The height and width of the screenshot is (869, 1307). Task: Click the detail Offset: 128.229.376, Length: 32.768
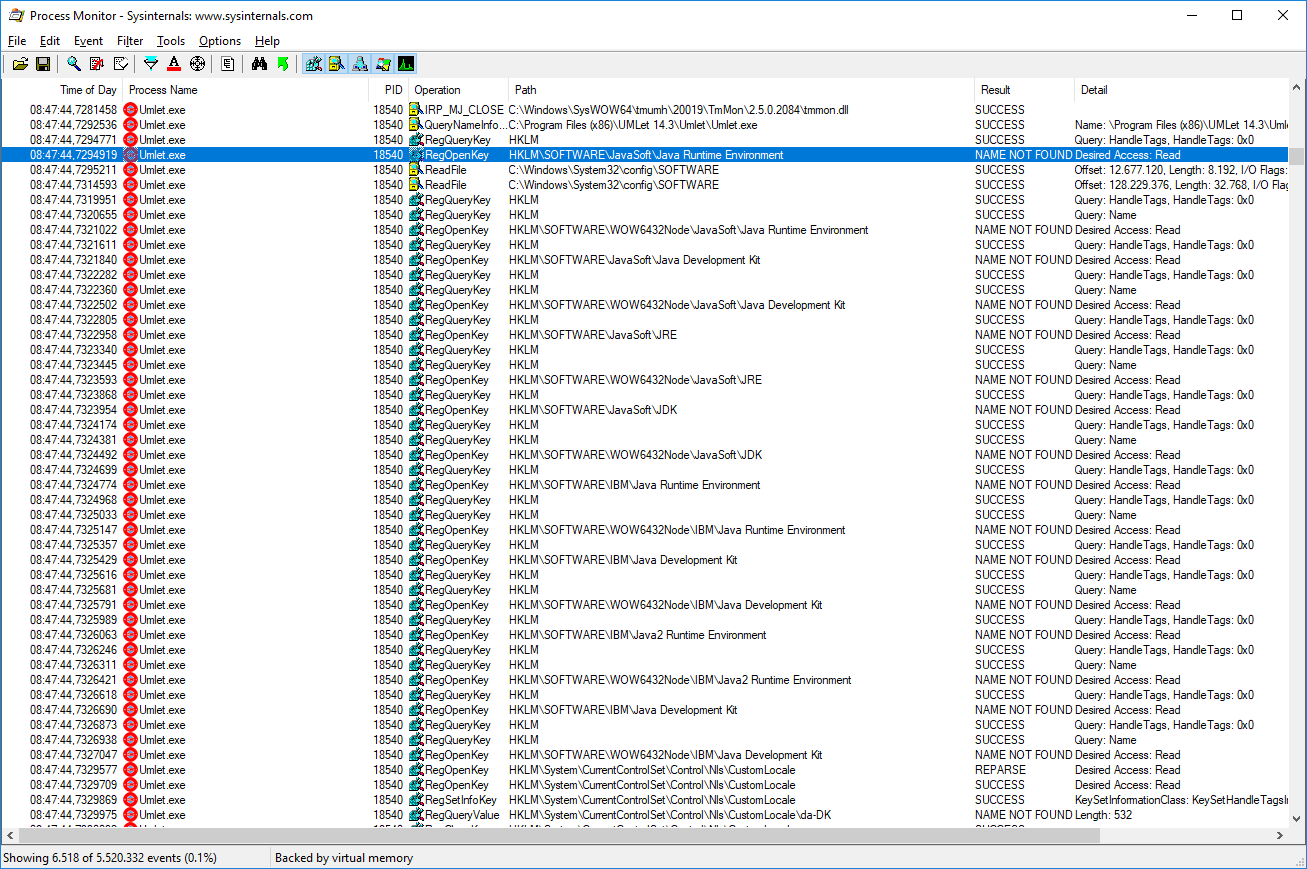pos(1181,185)
